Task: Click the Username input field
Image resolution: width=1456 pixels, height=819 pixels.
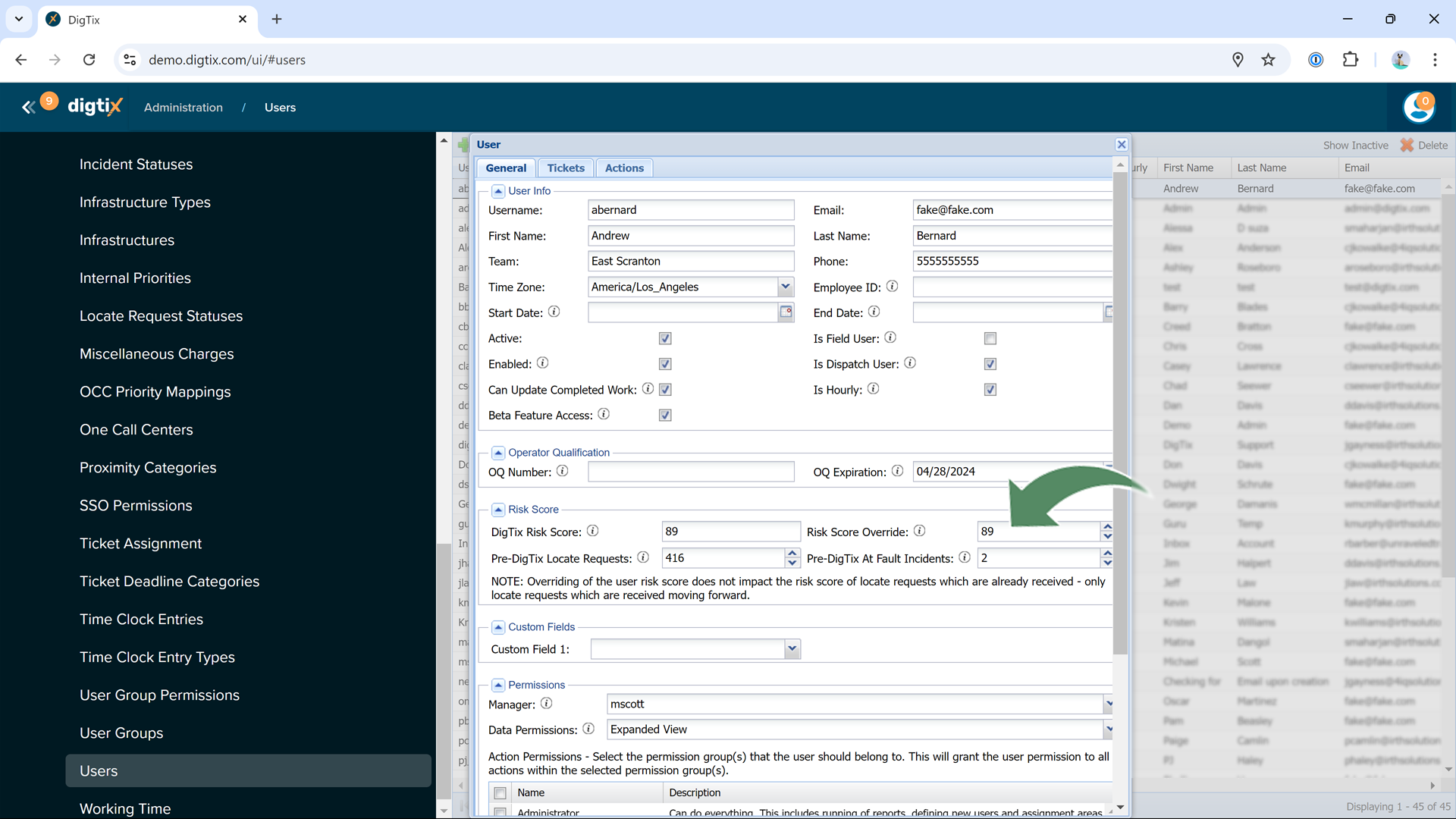Action: click(x=690, y=210)
